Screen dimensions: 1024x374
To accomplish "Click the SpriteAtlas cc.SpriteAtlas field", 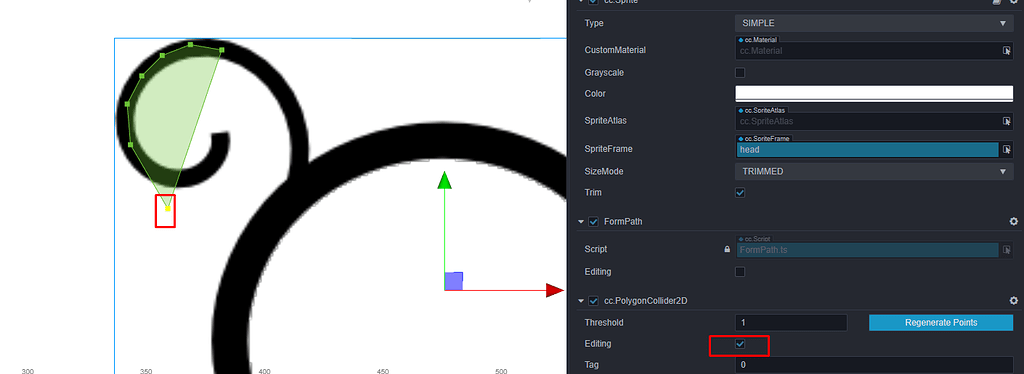I will pos(867,121).
